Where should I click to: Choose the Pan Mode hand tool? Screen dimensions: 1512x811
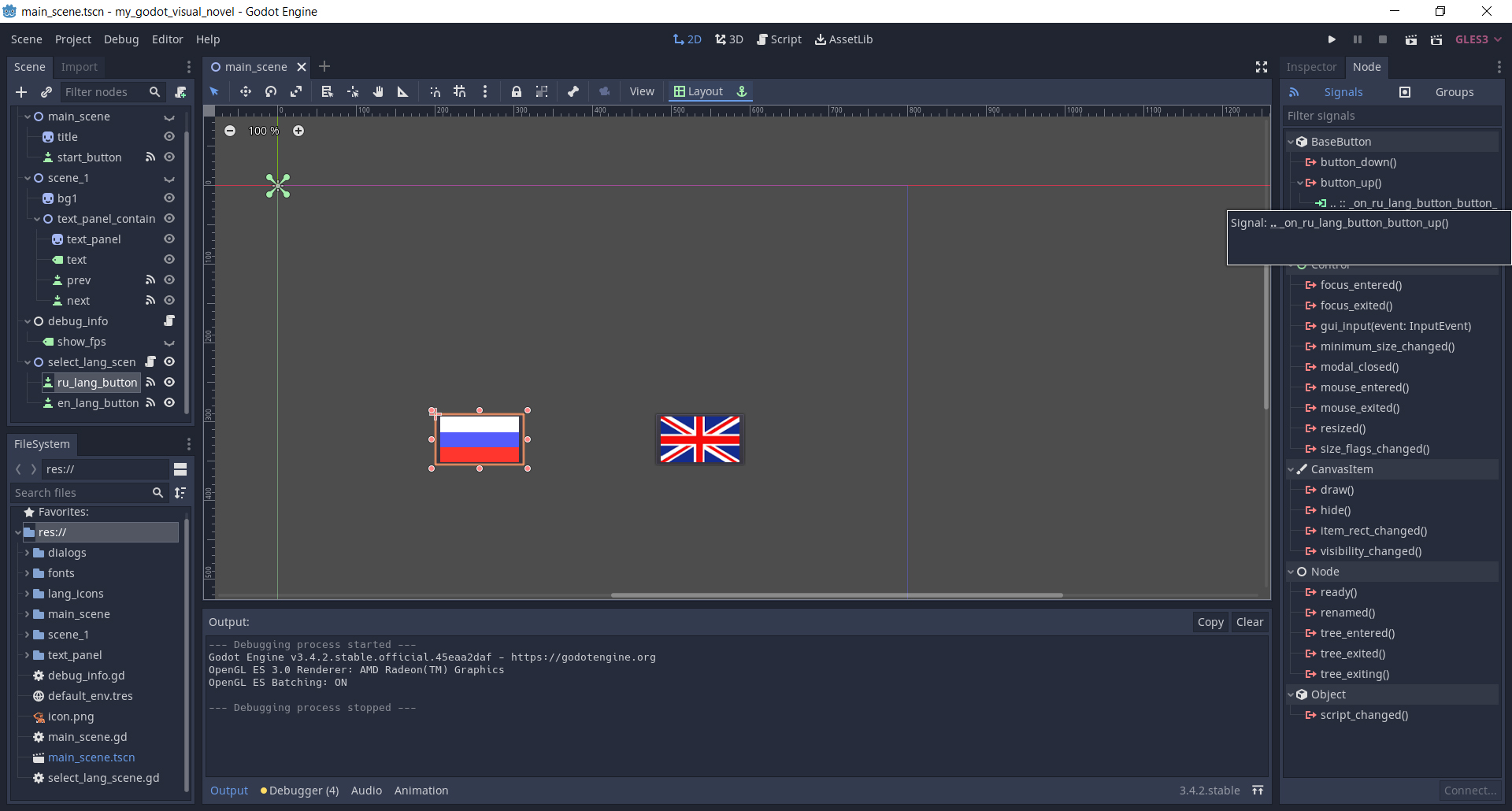pyautogui.click(x=378, y=91)
